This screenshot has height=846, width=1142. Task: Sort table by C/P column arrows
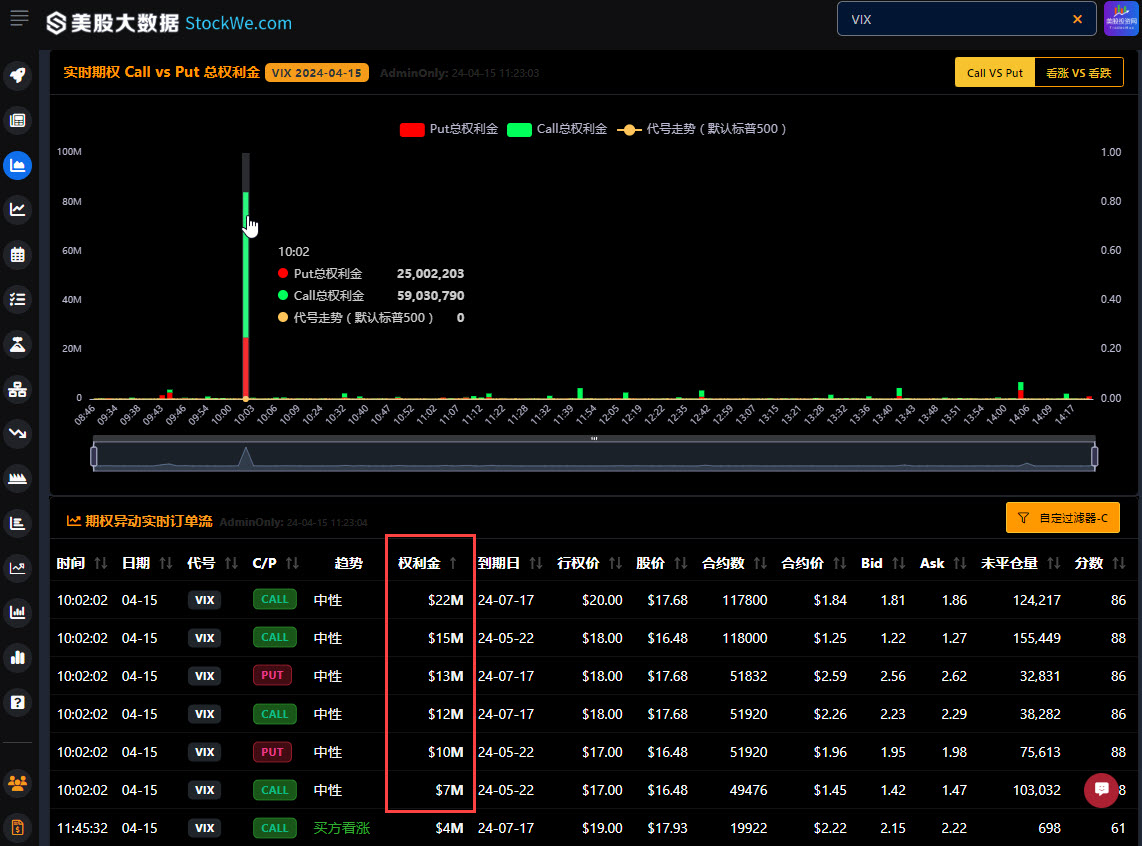click(293, 563)
